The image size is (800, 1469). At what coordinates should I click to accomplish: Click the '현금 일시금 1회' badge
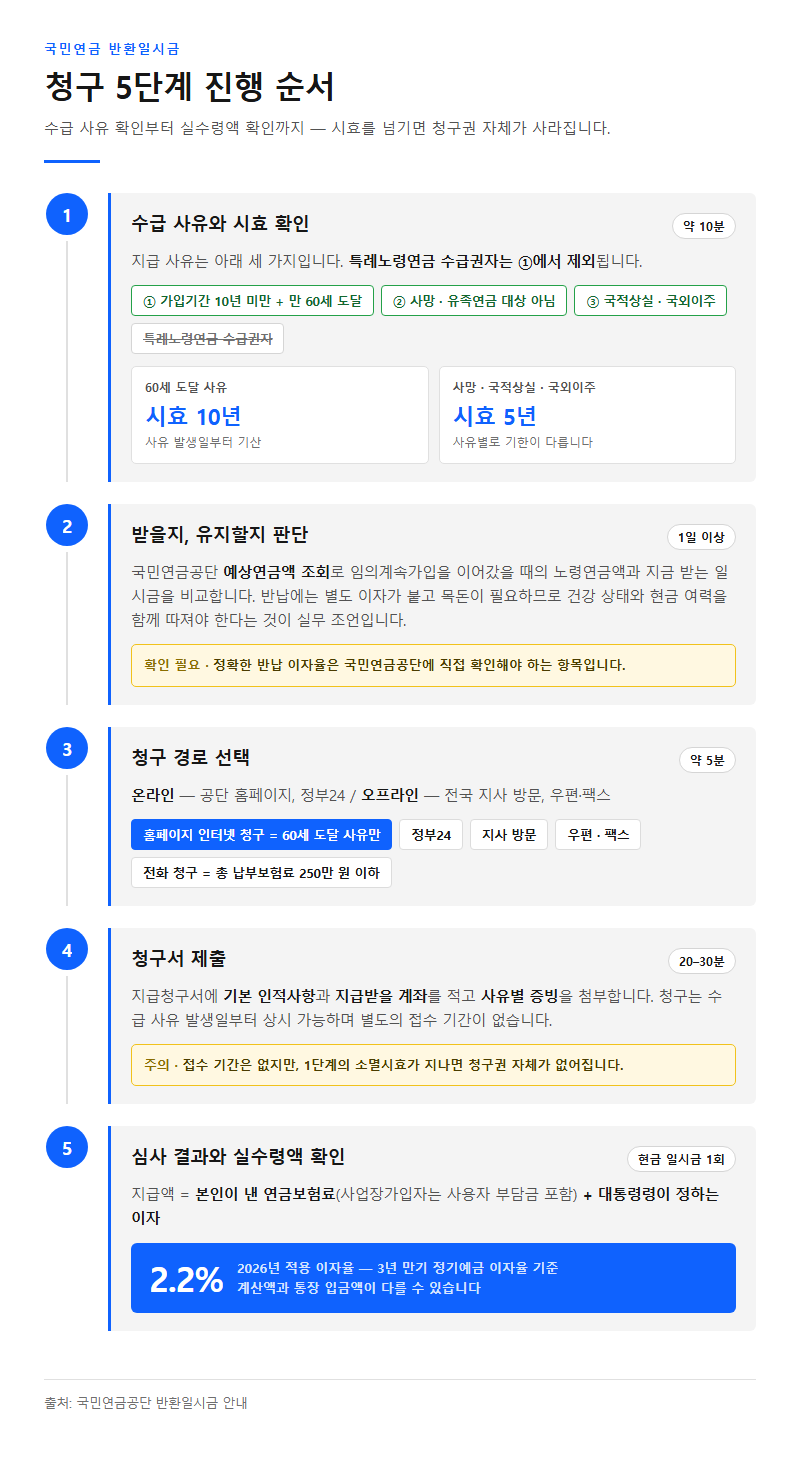(682, 1159)
